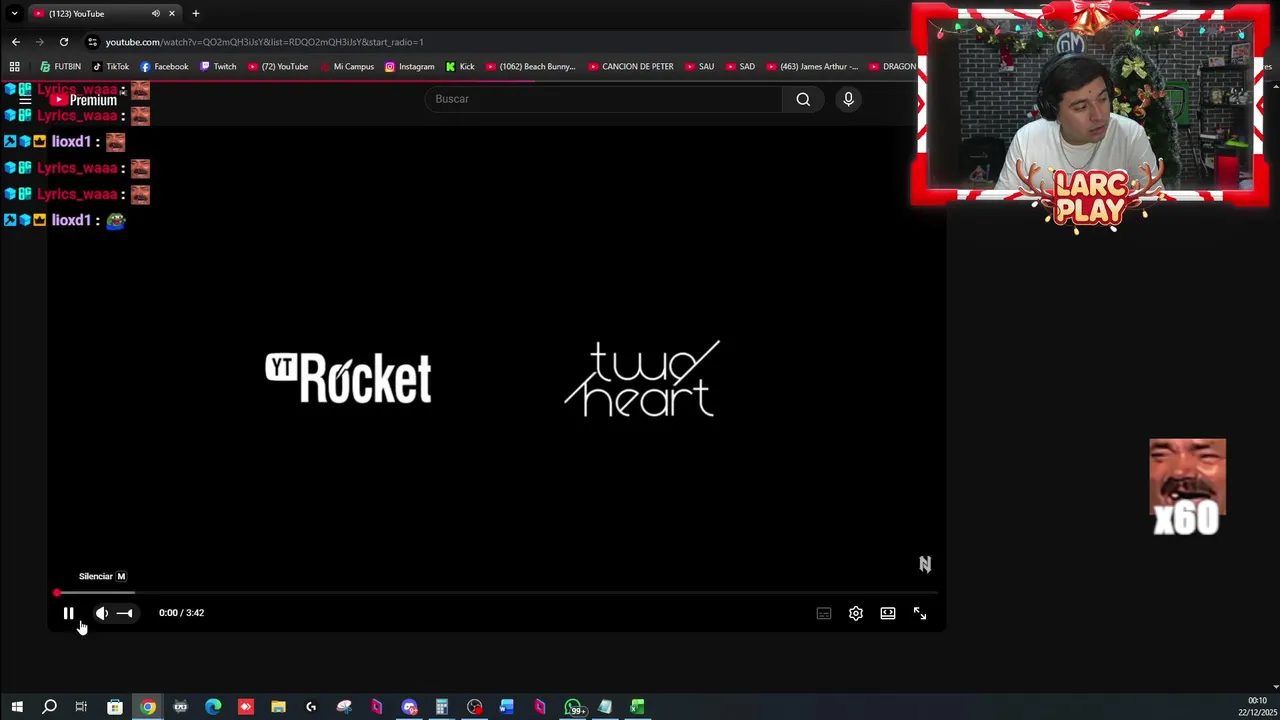Open Microsoft Word from taskbar

click(x=507, y=707)
